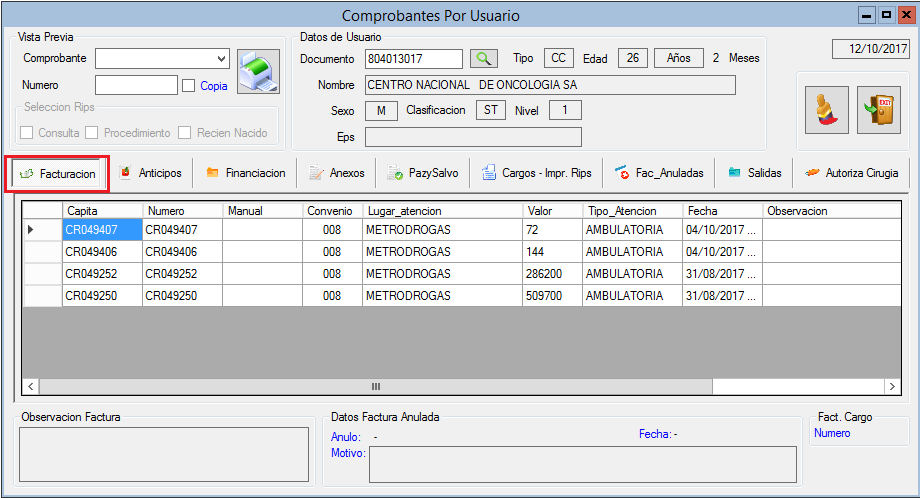The image size is (920, 498).
Task: Enable the Consulta checkbox
Action: click(28, 132)
